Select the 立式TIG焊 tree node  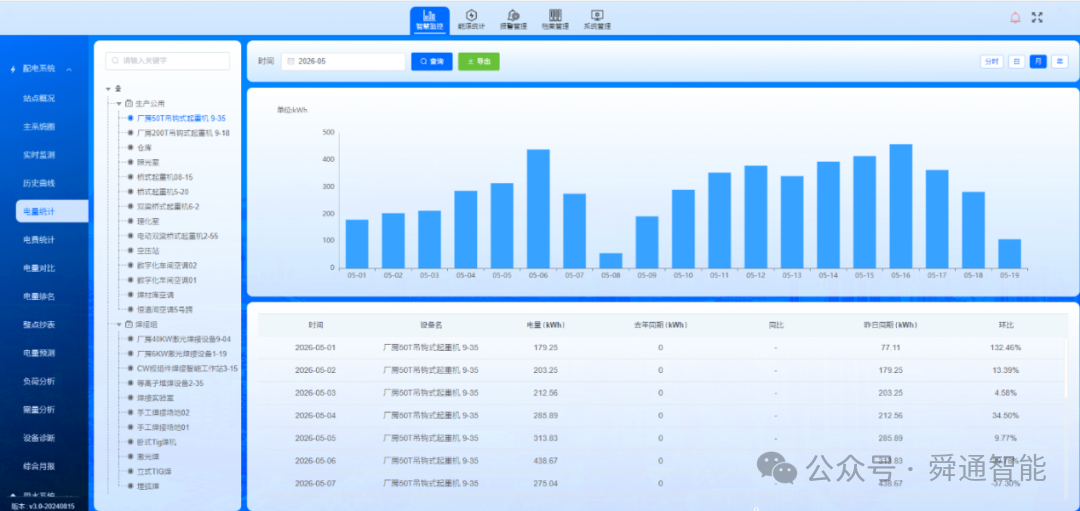(155, 471)
